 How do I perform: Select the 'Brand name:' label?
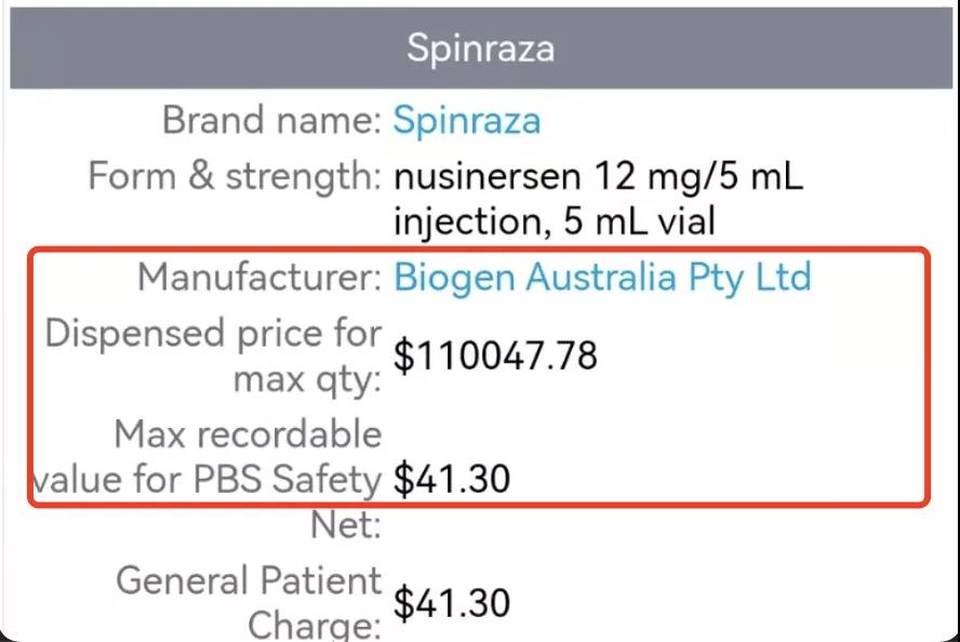click(272, 119)
